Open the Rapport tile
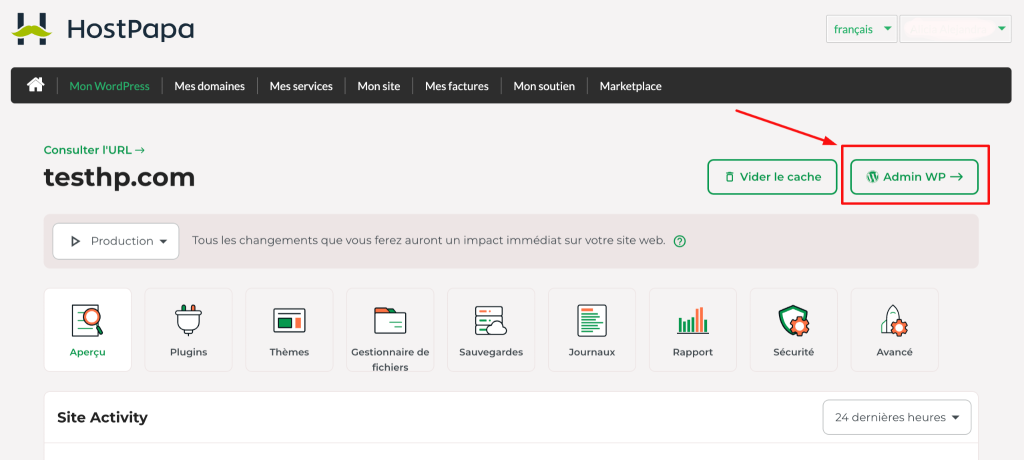 693,330
